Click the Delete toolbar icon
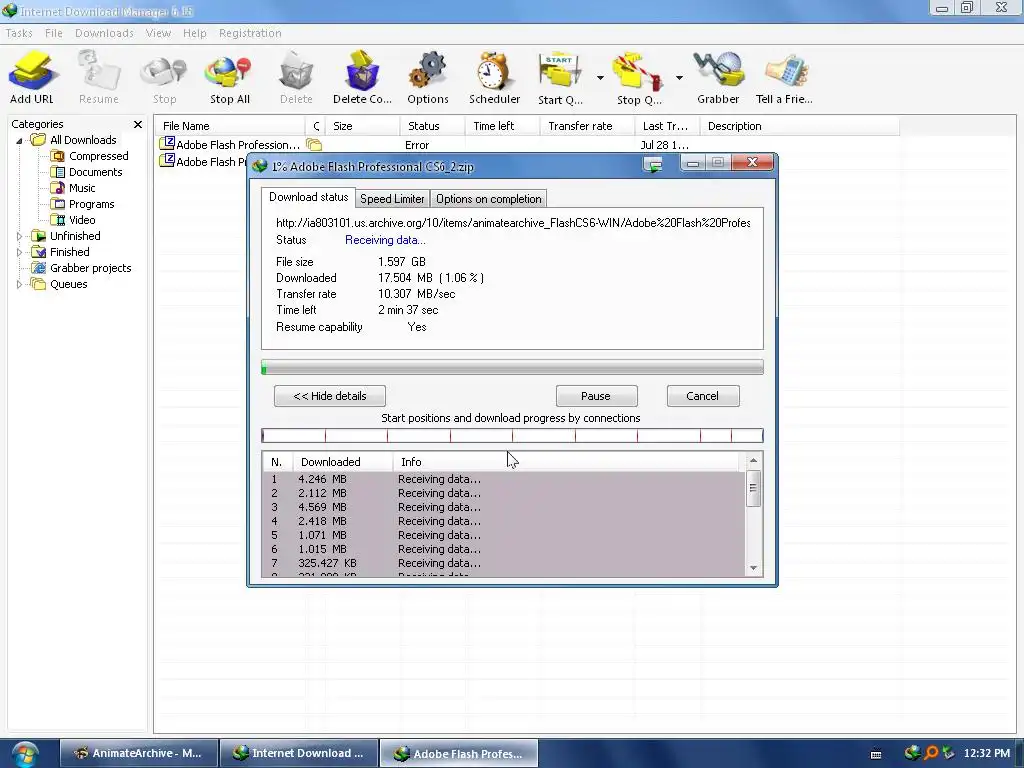Image resolution: width=1024 pixels, height=768 pixels. (296, 78)
